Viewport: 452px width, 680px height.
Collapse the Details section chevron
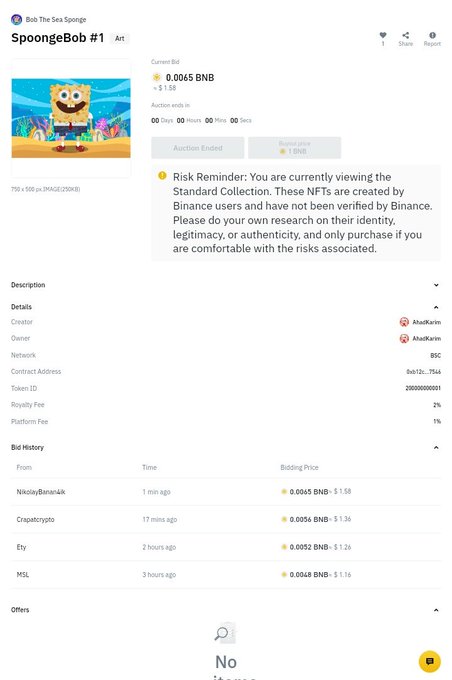coord(436,307)
